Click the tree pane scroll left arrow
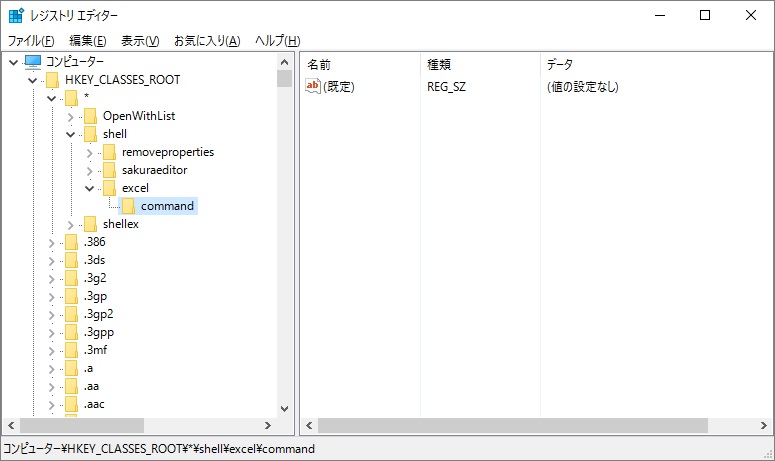Image resolution: width=775 pixels, height=461 pixels. pos(11,425)
